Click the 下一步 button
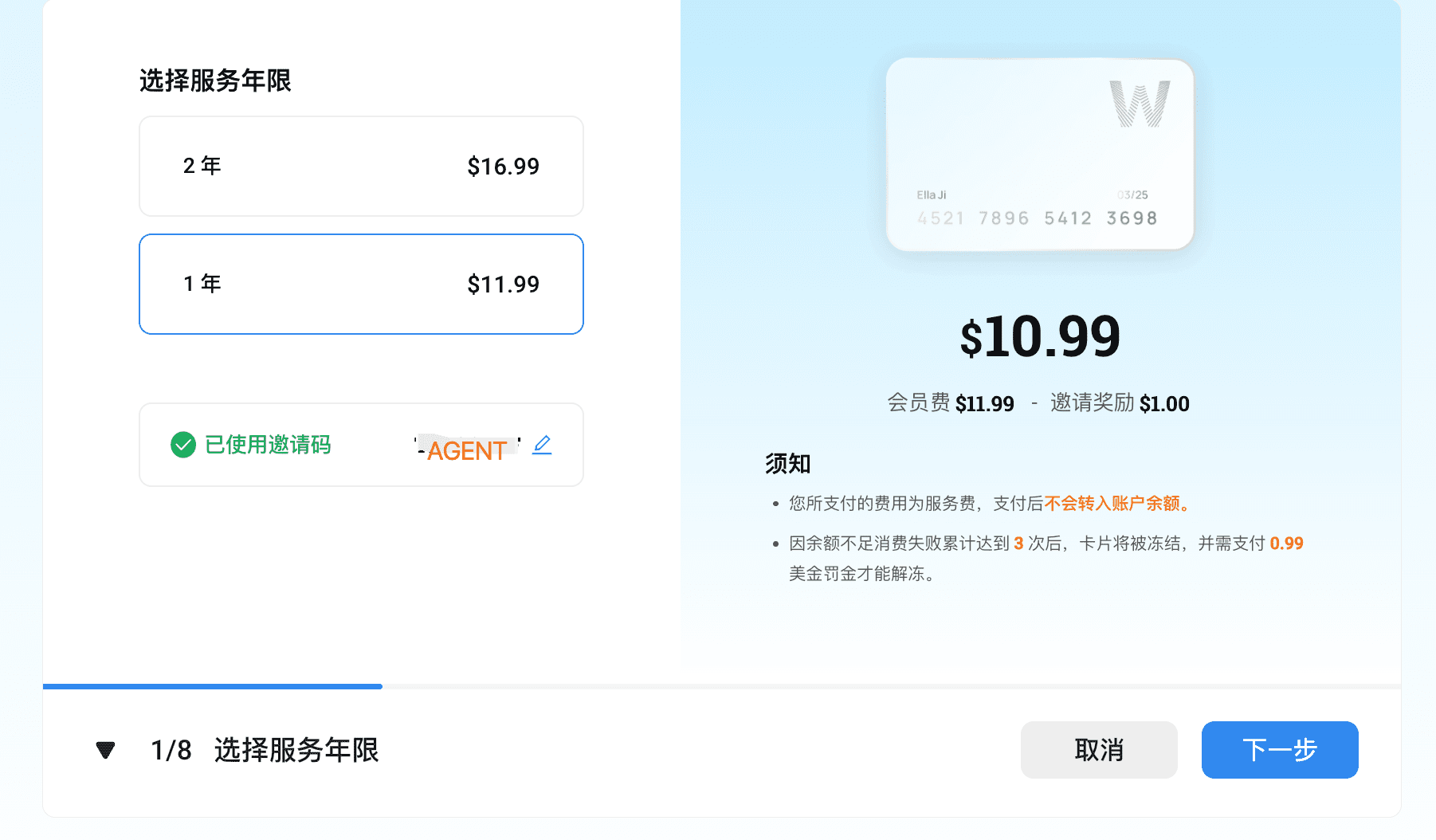The width and height of the screenshot is (1436, 840). point(1280,750)
